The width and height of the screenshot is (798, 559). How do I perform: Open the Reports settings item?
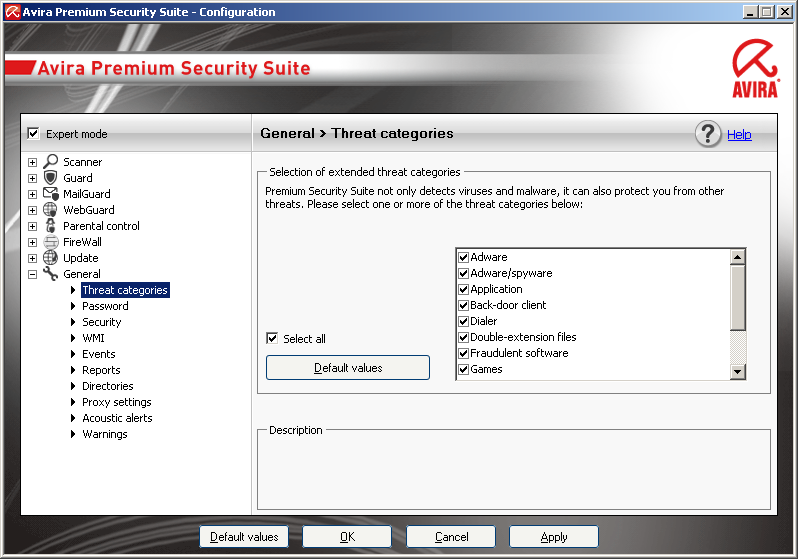(x=101, y=370)
